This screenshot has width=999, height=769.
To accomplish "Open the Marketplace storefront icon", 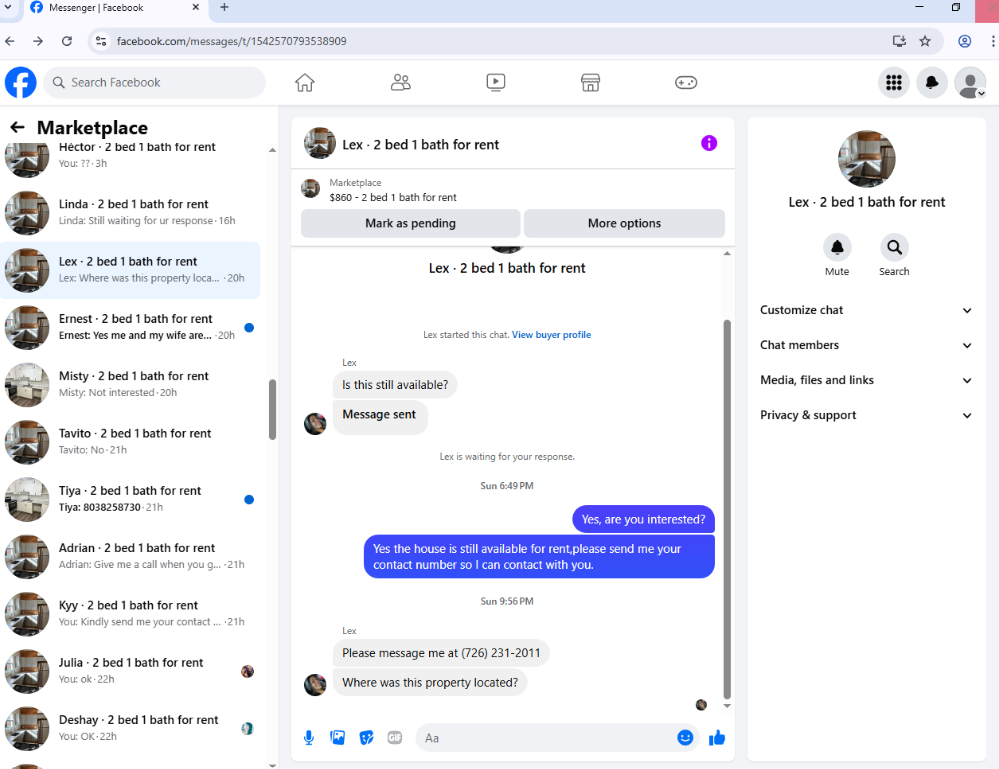I will 591,82.
